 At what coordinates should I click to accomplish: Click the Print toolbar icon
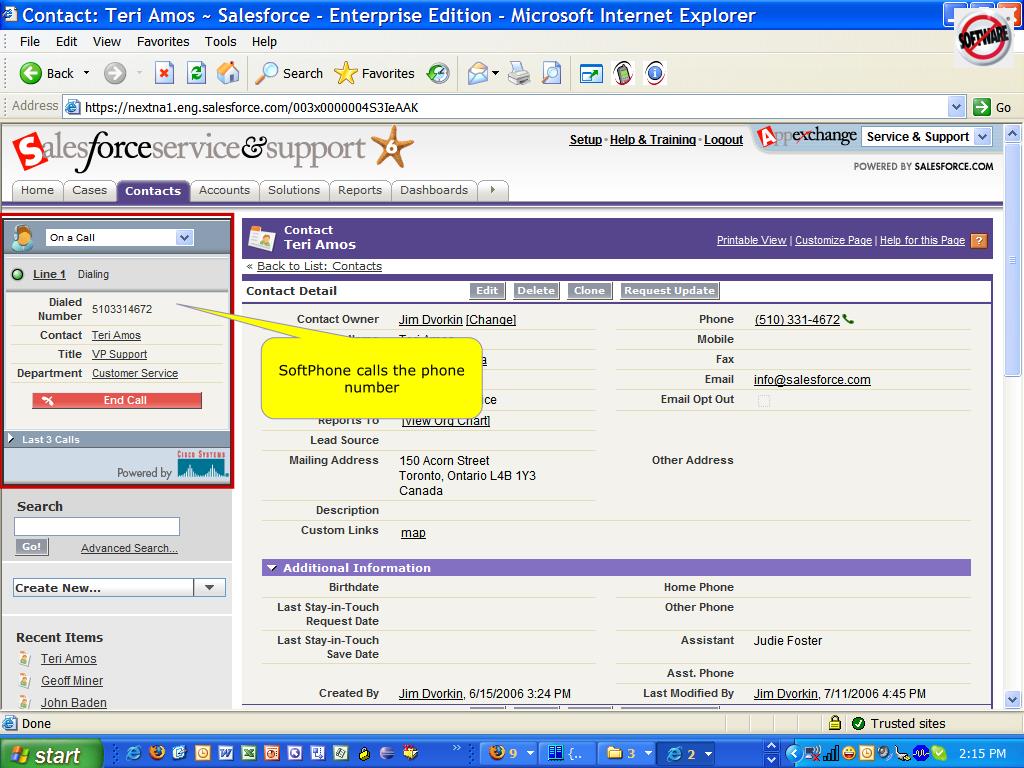coord(519,73)
